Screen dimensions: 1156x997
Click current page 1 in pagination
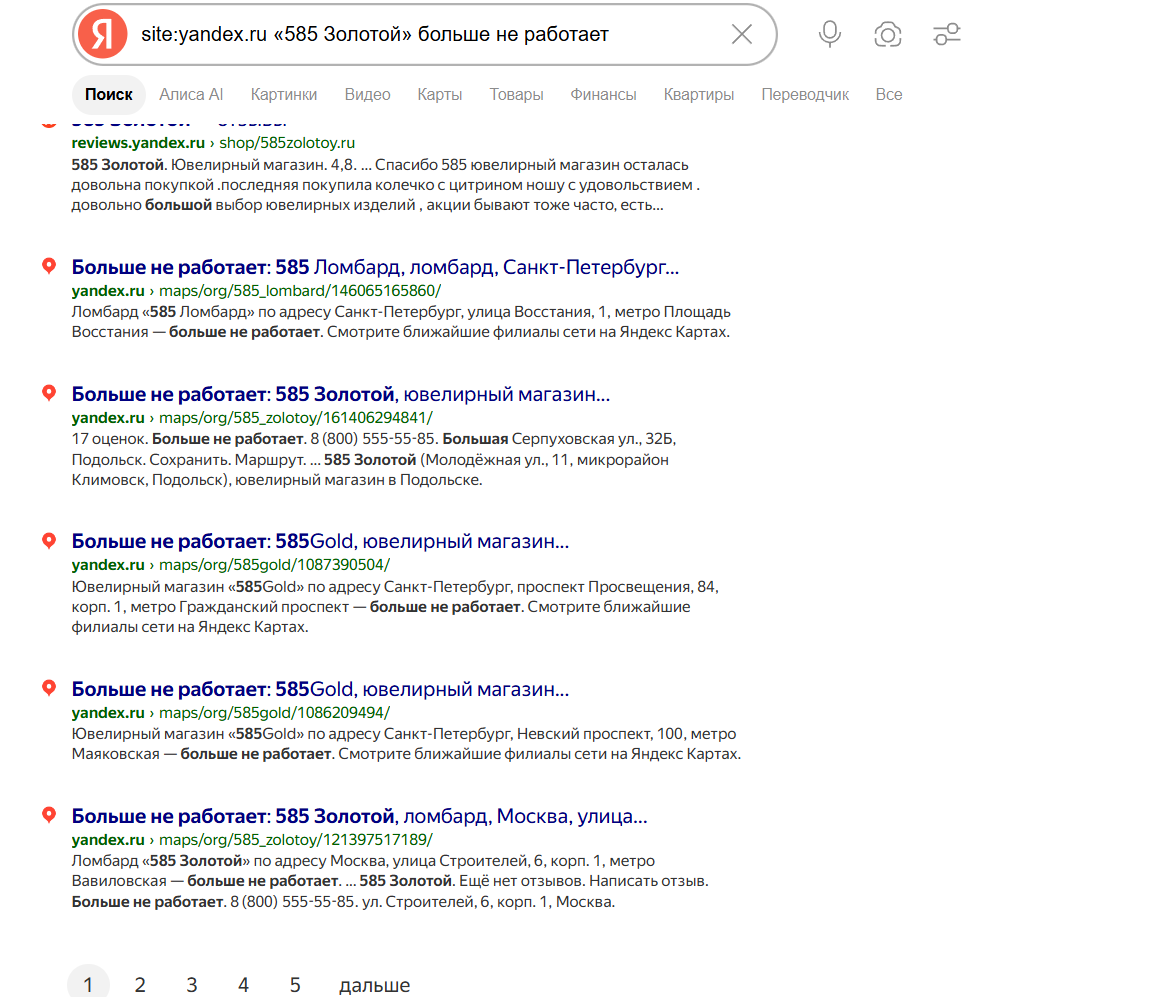tap(88, 983)
